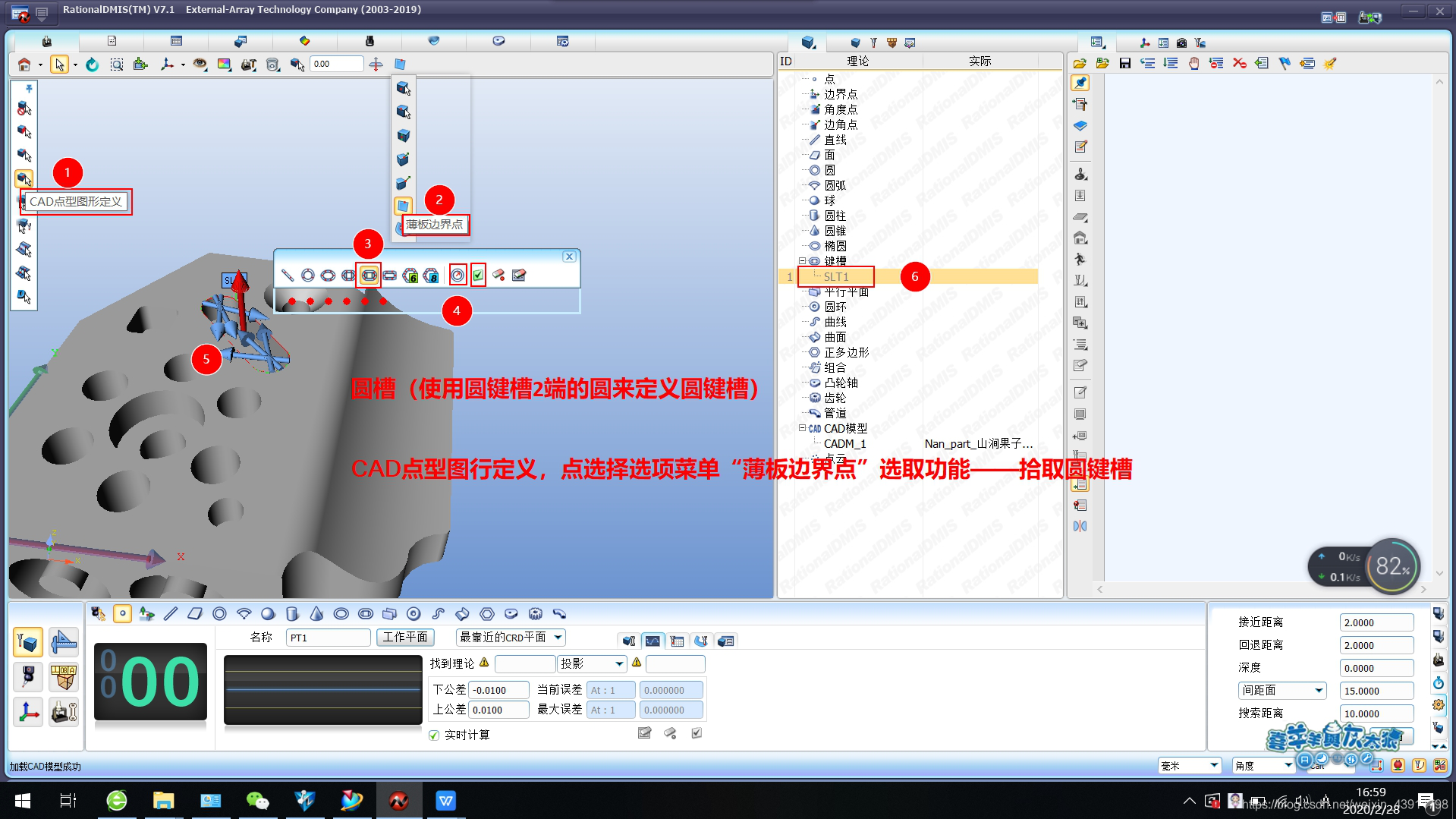Select the CAD点型图形定义 tool in left toolbar
Screen dimensions: 1456x819
pos(24,179)
